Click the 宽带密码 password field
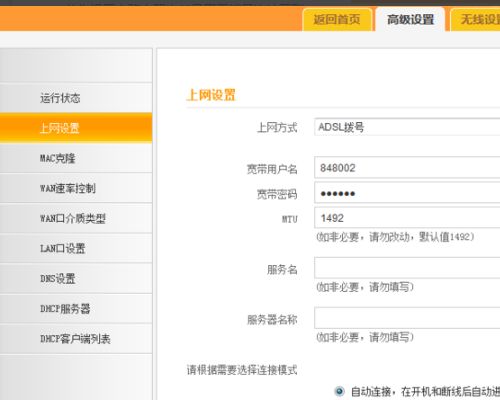The image size is (500, 400). [x=407, y=193]
